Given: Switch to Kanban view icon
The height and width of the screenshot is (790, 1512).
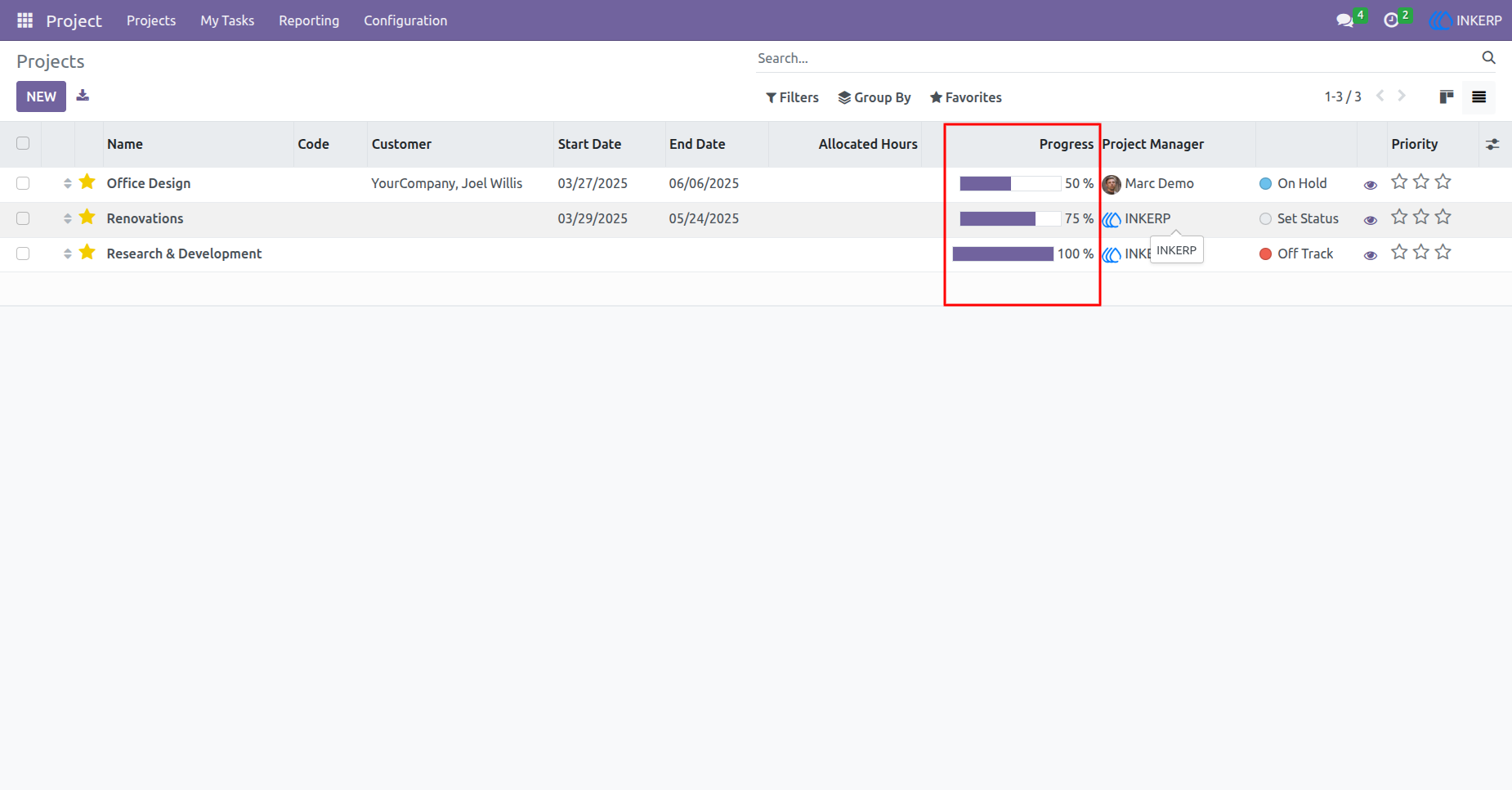Looking at the screenshot, I should click(1446, 97).
